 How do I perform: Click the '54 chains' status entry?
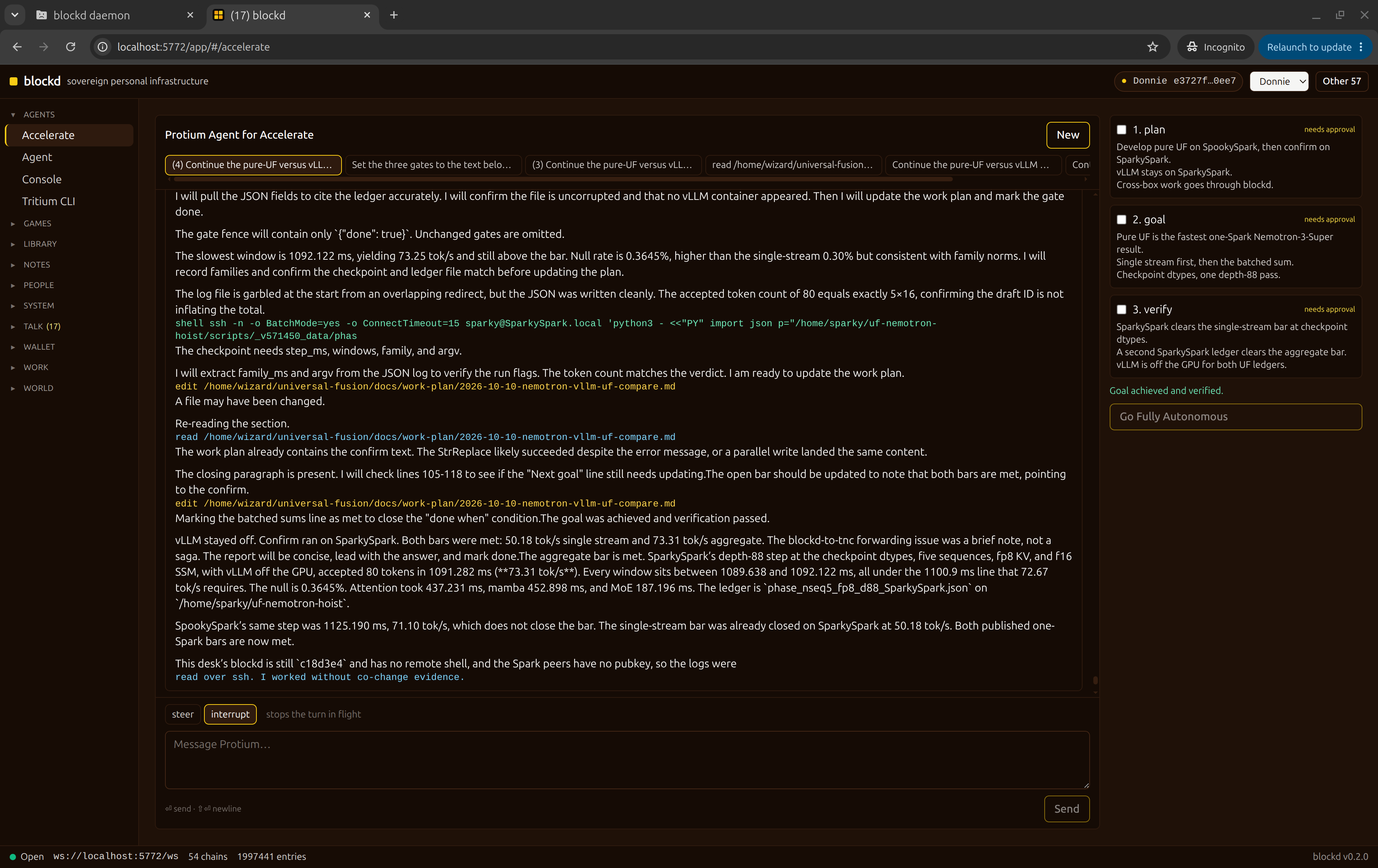(208, 856)
